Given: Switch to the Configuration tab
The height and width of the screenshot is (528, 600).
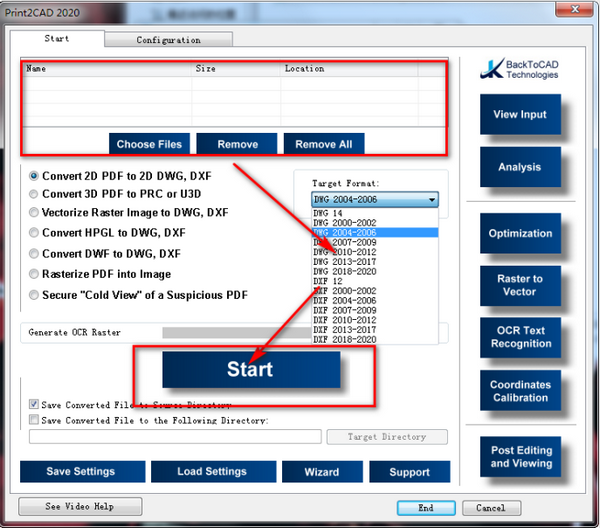Looking at the screenshot, I should coord(168,40).
